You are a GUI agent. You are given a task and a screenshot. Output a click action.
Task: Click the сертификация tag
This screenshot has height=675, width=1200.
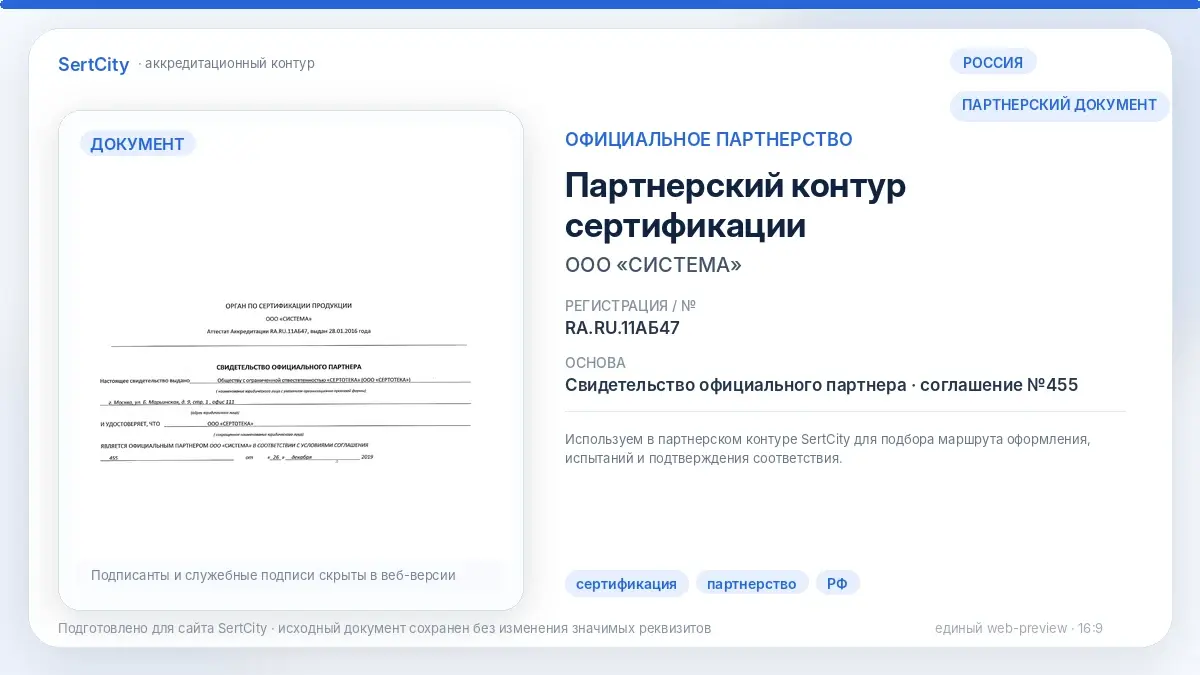626,584
